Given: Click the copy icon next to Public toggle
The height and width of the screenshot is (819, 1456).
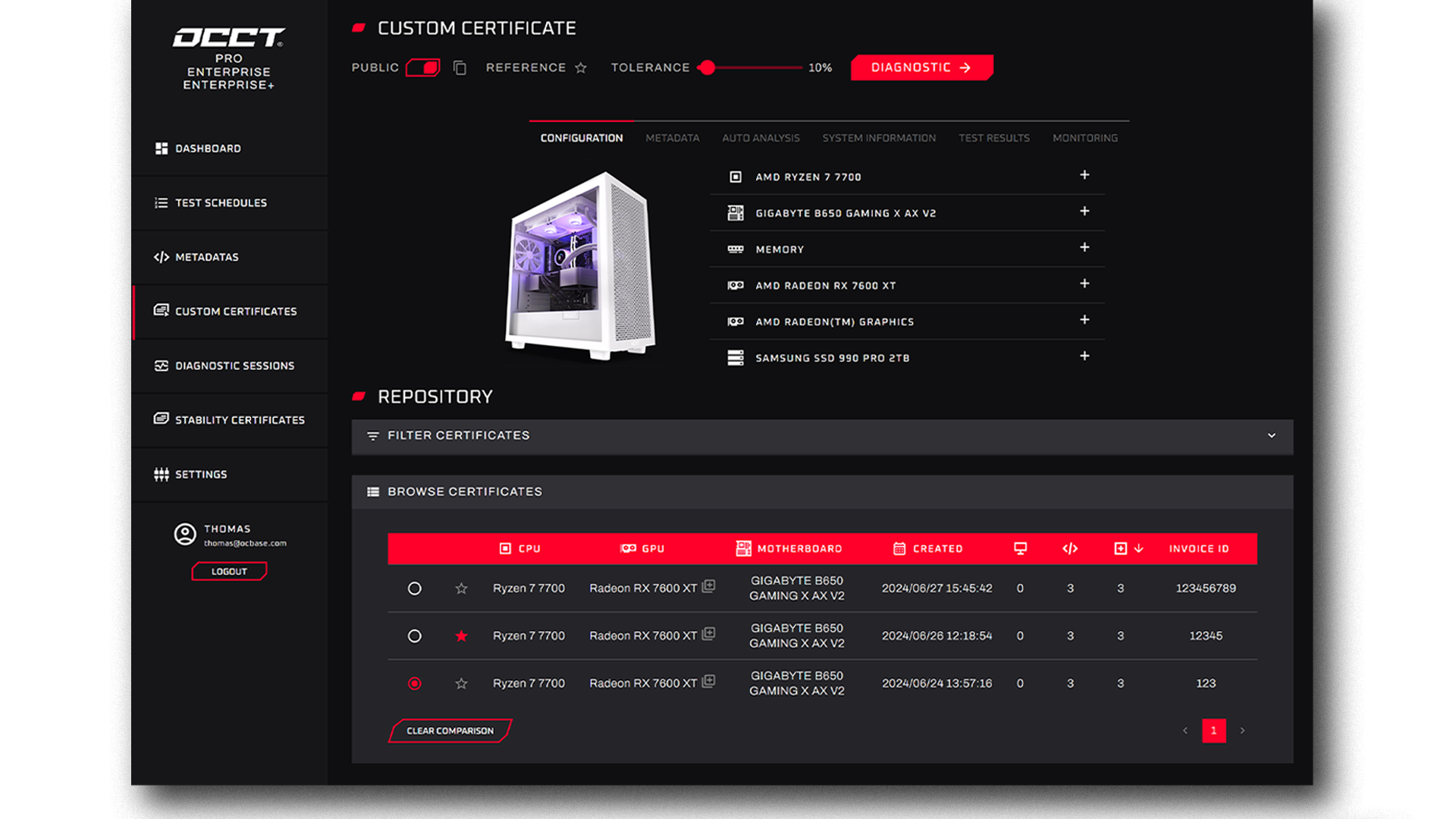Looking at the screenshot, I should 460,67.
